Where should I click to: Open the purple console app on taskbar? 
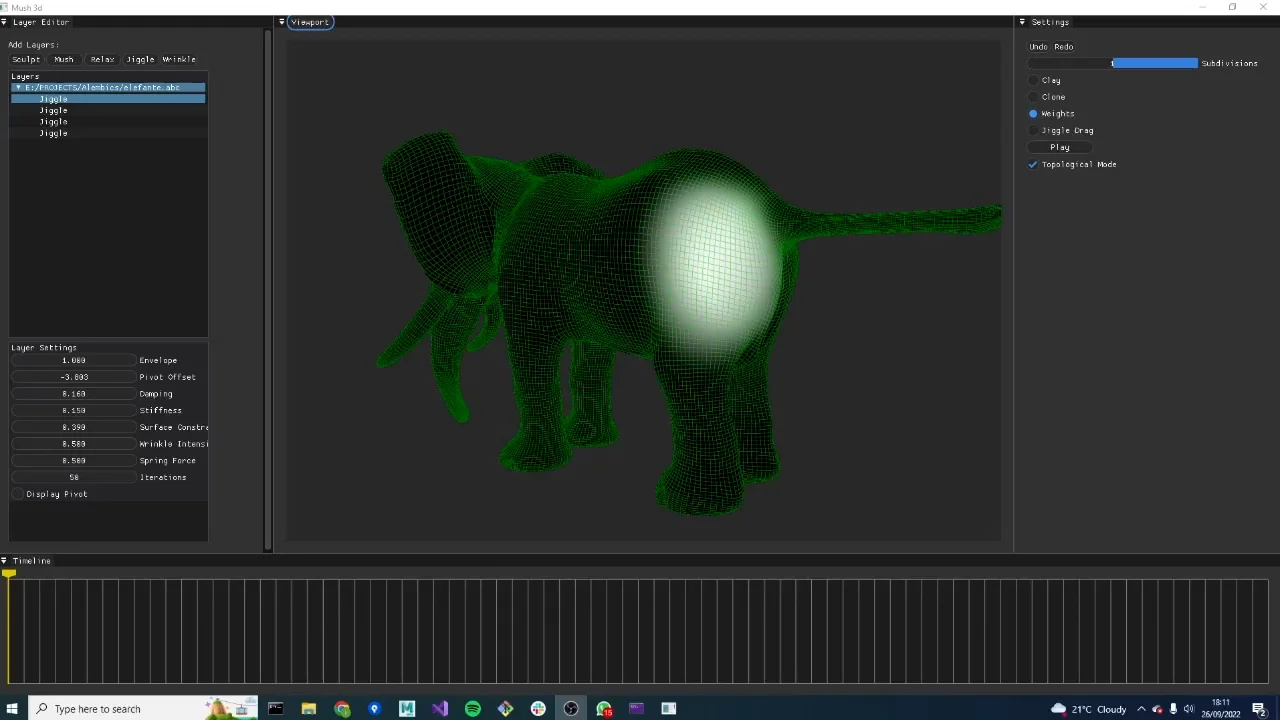[x=636, y=709]
